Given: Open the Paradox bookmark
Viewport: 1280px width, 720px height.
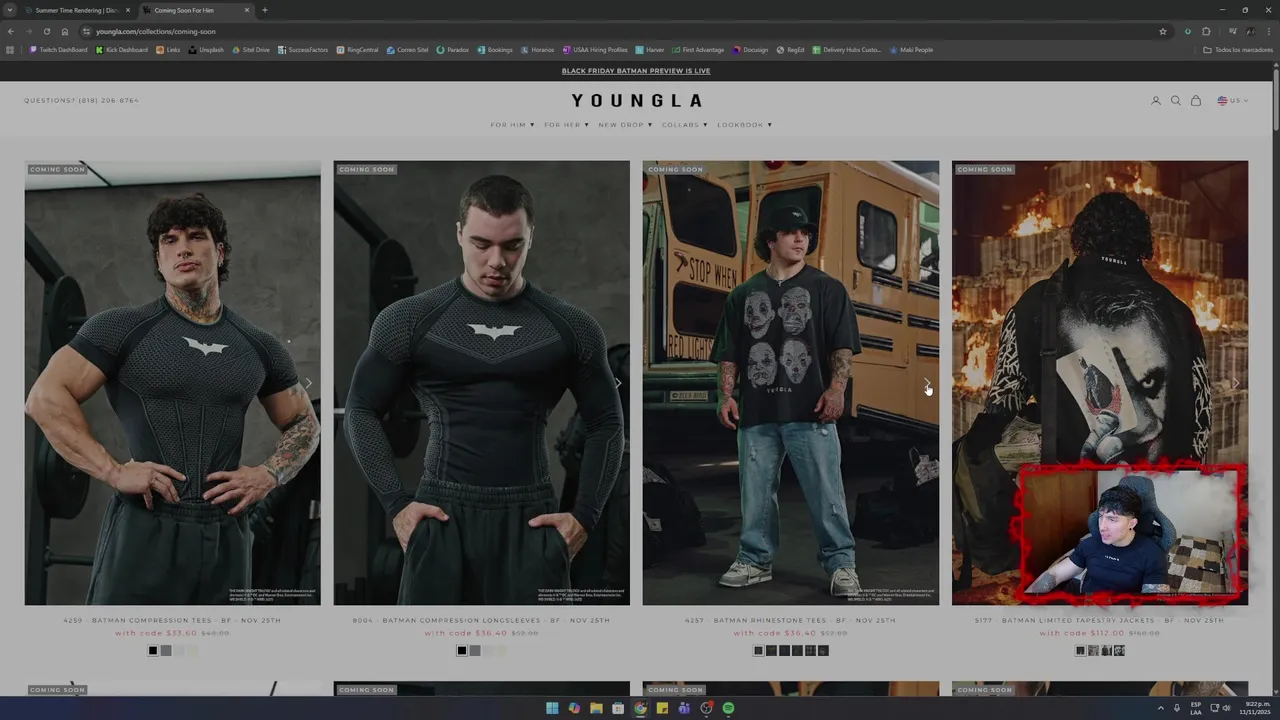Looking at the screenshot, I should coord(453,49).
